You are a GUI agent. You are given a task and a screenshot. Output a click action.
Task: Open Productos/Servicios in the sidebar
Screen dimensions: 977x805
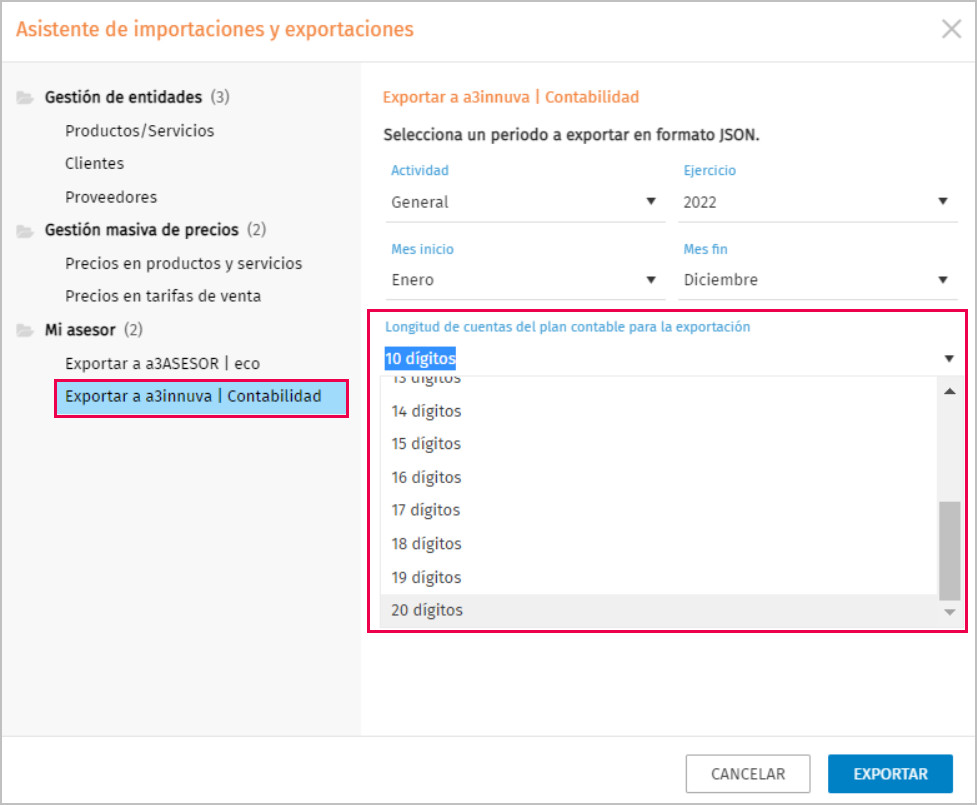click(140, 131)
